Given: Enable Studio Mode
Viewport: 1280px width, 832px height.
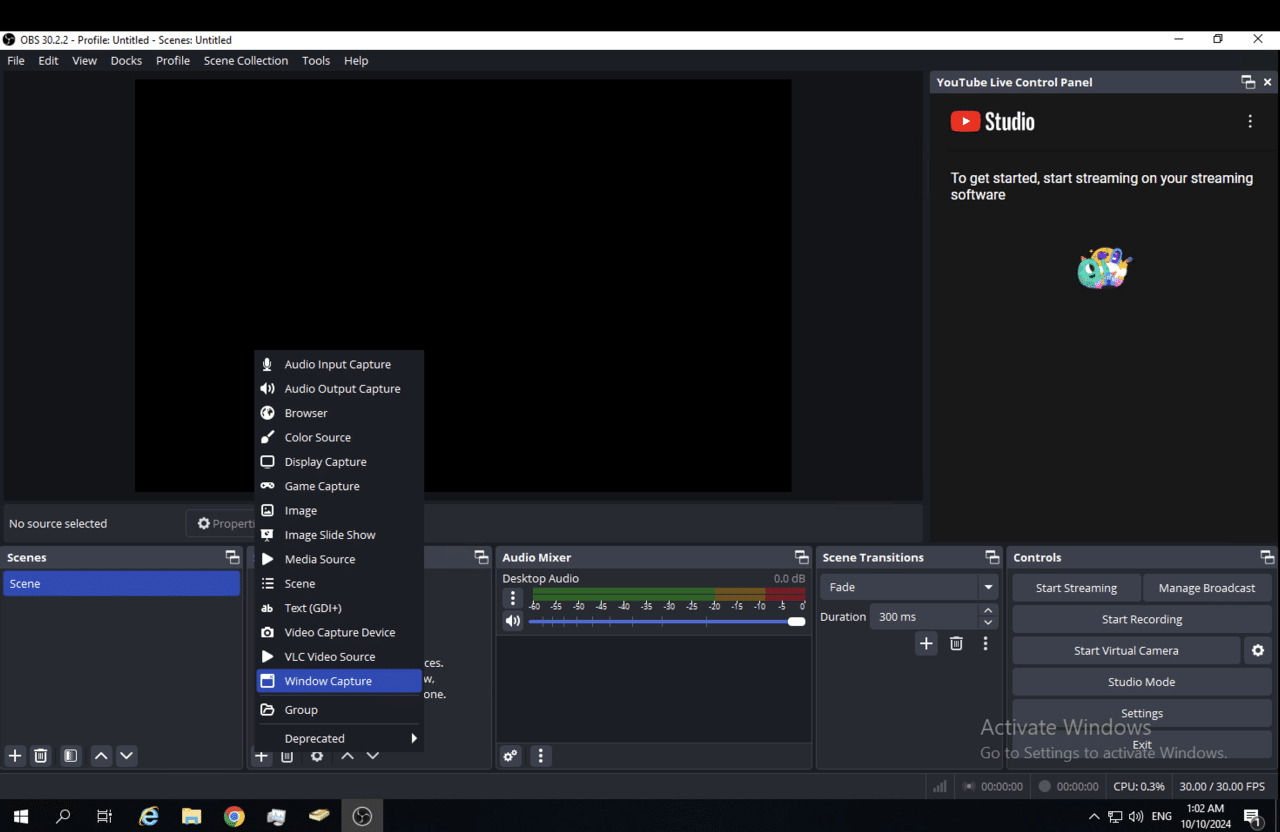Looking at the screenshot, I should pos(1141,681).
